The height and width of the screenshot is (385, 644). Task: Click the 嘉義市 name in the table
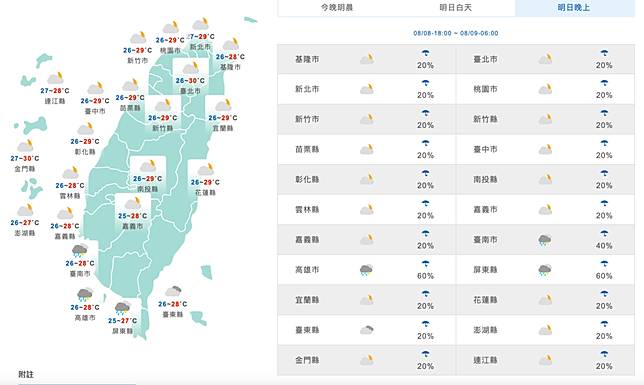[x=485, y=210]
